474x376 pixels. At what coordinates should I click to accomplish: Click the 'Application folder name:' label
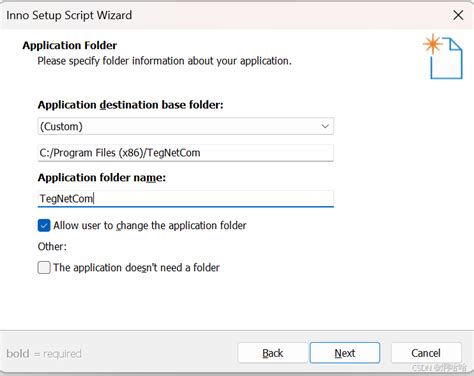[102, 178]
